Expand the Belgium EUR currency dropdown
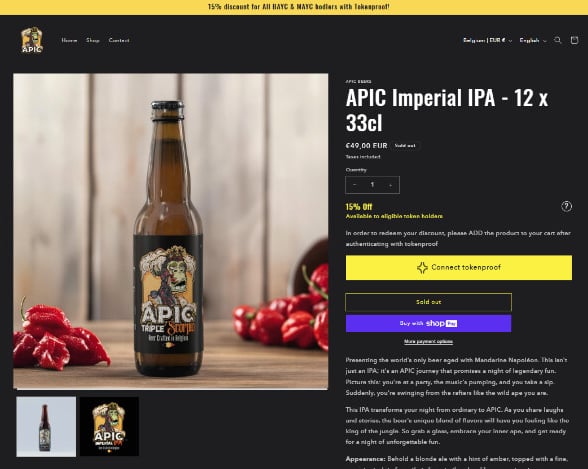Image resolution: width=588 pixels, height=469 pixels. 487,40
